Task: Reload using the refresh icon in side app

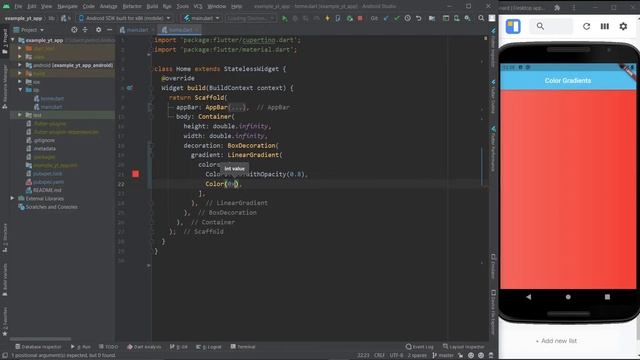Action: tap(586, 27)
